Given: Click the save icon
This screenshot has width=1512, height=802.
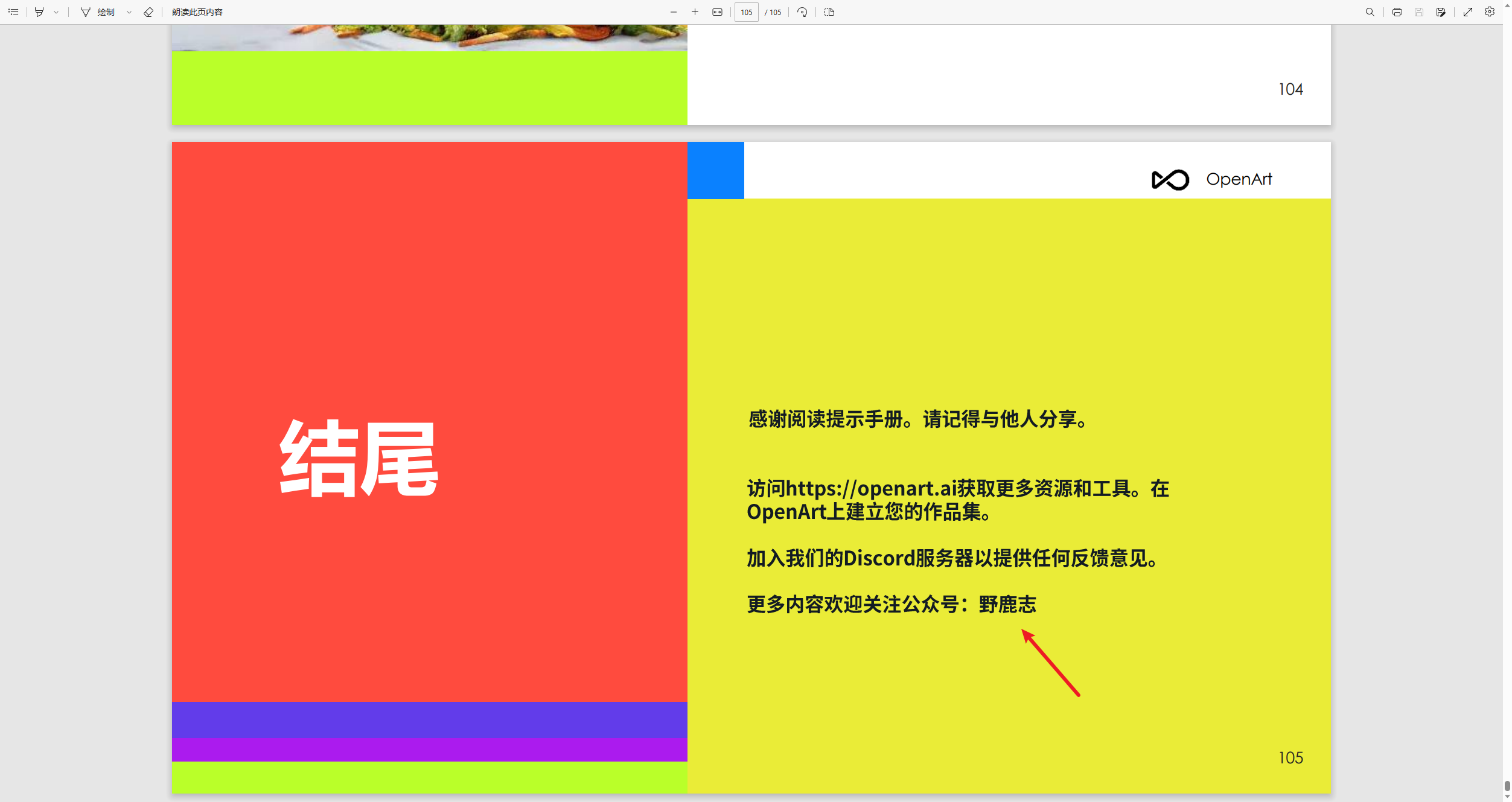Looking at the screenshot, I should coord(1419,12).
